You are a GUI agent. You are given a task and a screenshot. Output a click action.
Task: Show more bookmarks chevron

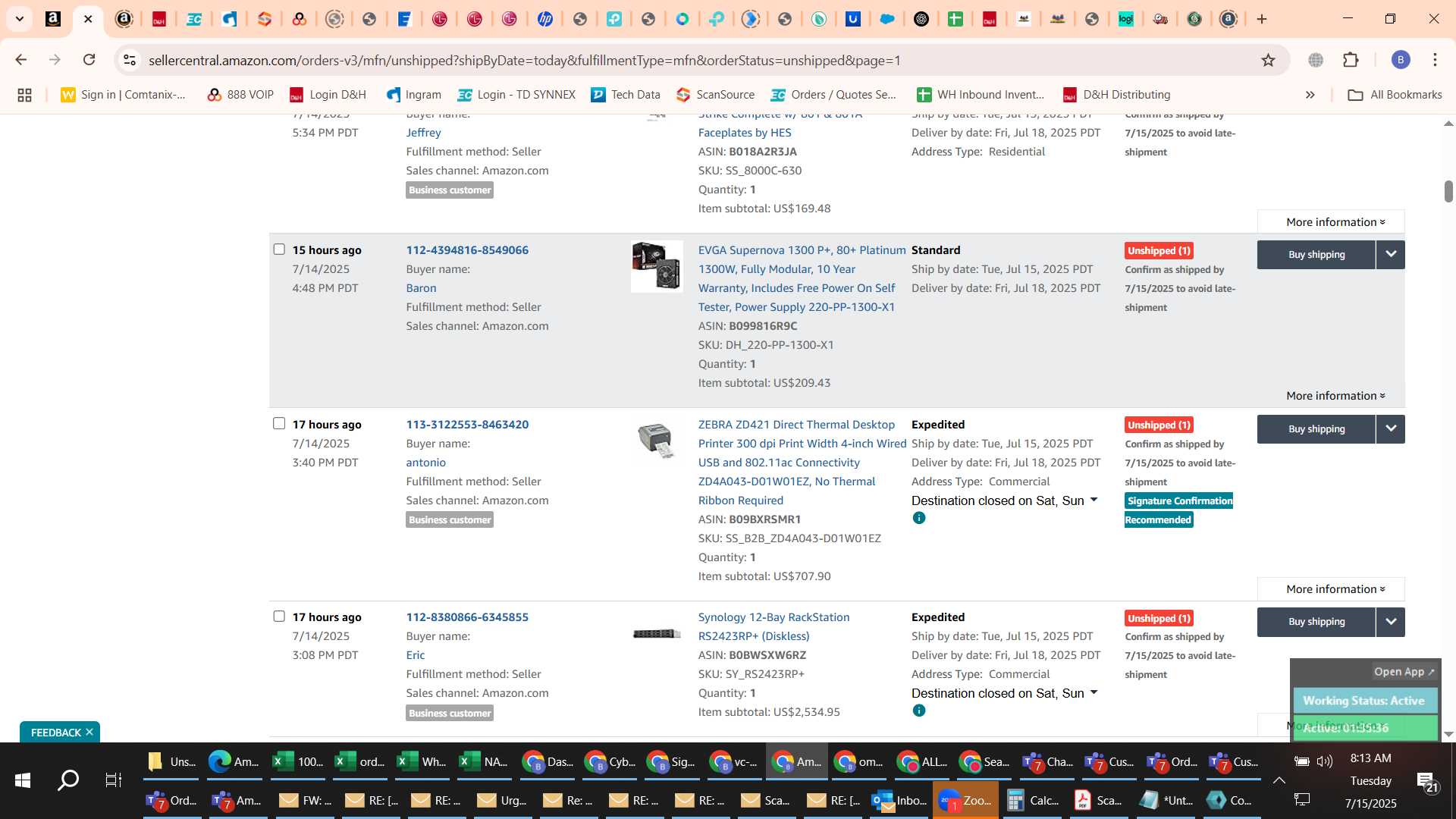click(1310, 95)
